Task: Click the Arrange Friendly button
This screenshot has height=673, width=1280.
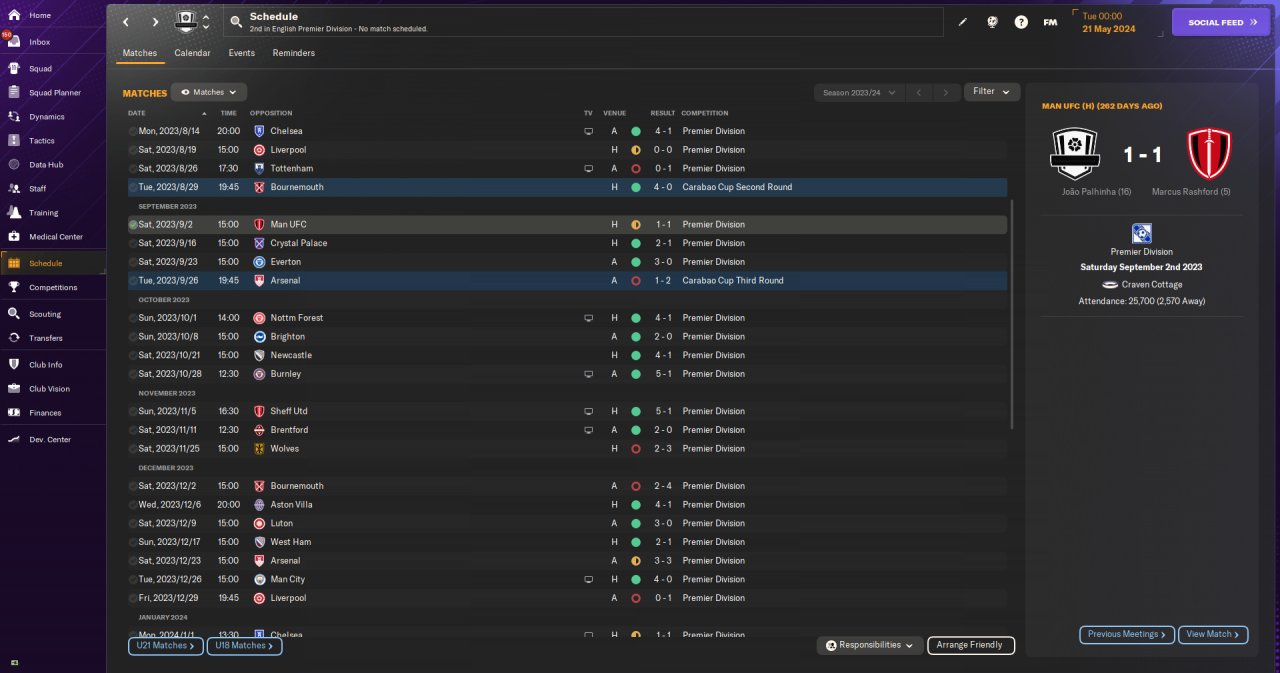Action: pos(971,645)
